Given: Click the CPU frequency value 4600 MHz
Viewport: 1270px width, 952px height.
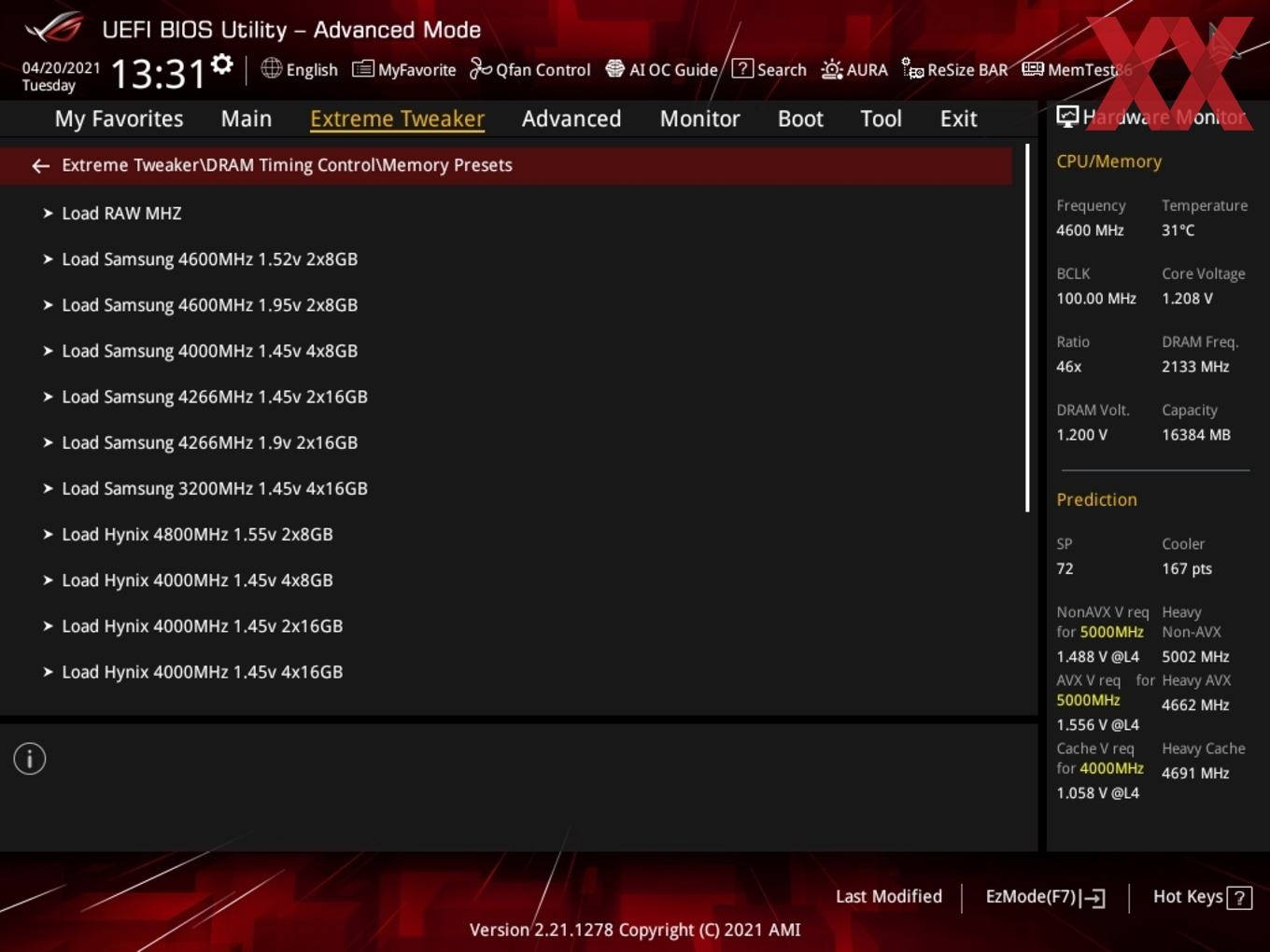Looking at the screenshot, I should coord(1090,230).
